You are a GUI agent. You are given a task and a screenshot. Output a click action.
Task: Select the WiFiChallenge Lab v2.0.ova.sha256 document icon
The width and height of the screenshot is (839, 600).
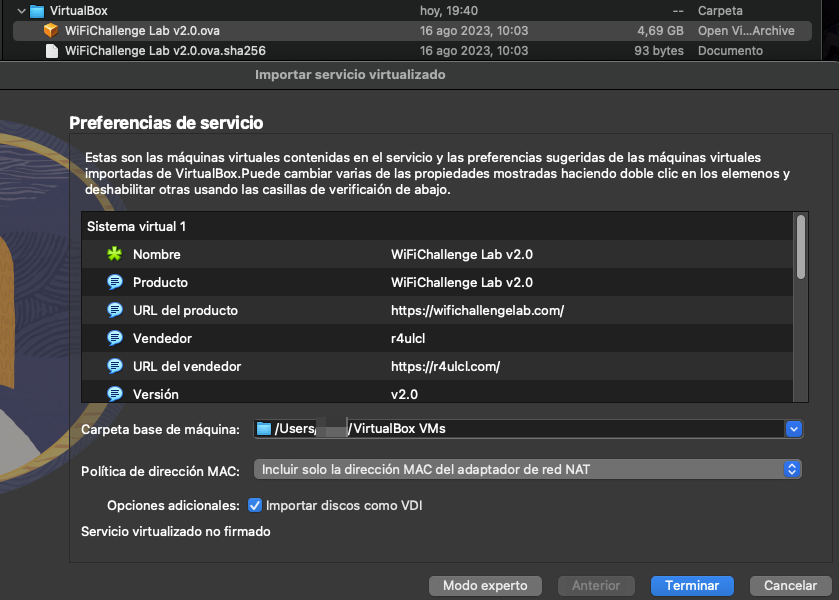tap(52, 51)
